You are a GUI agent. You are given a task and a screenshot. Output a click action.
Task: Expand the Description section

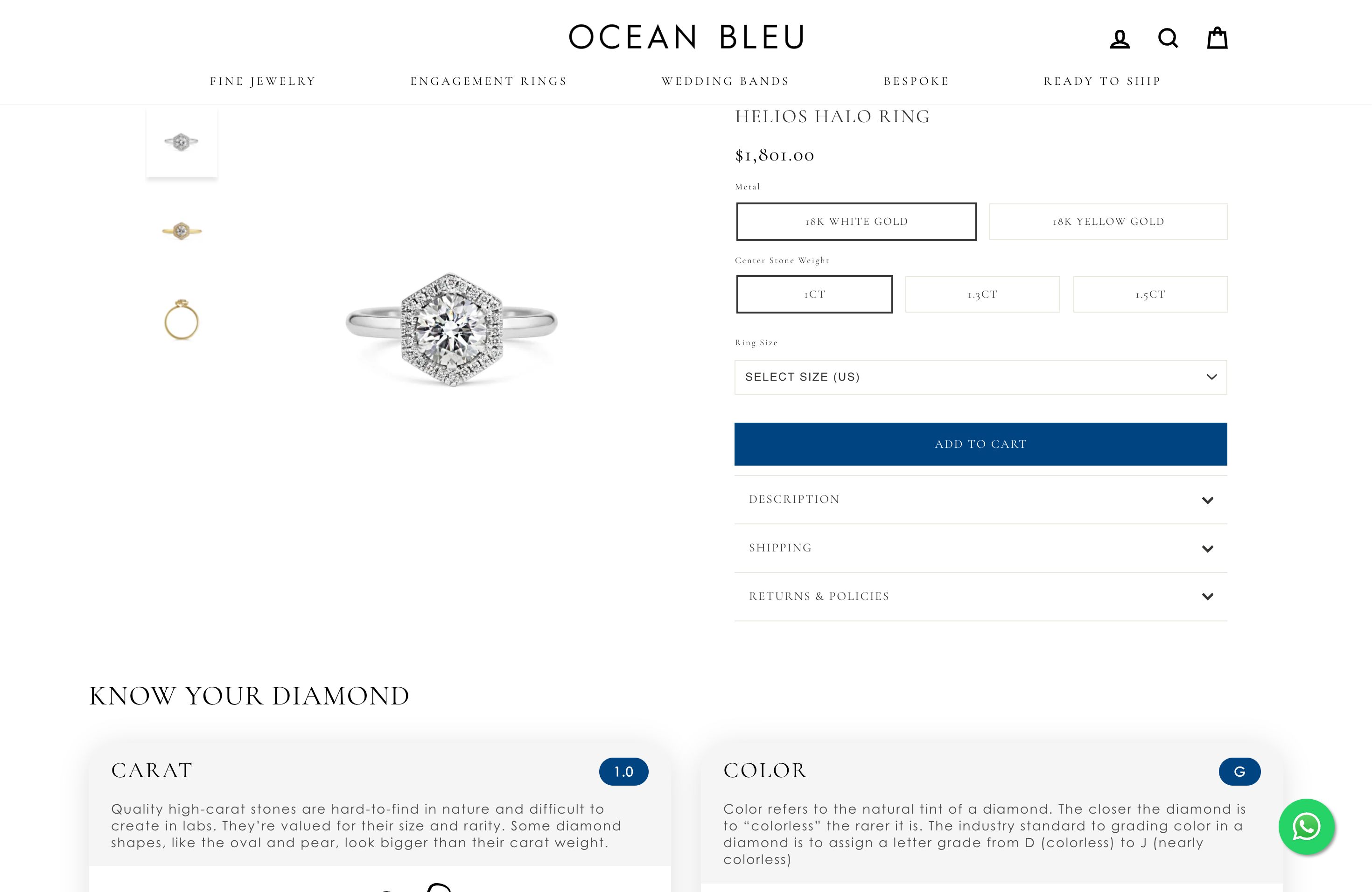pyautogui.click(x=980, y=499)
